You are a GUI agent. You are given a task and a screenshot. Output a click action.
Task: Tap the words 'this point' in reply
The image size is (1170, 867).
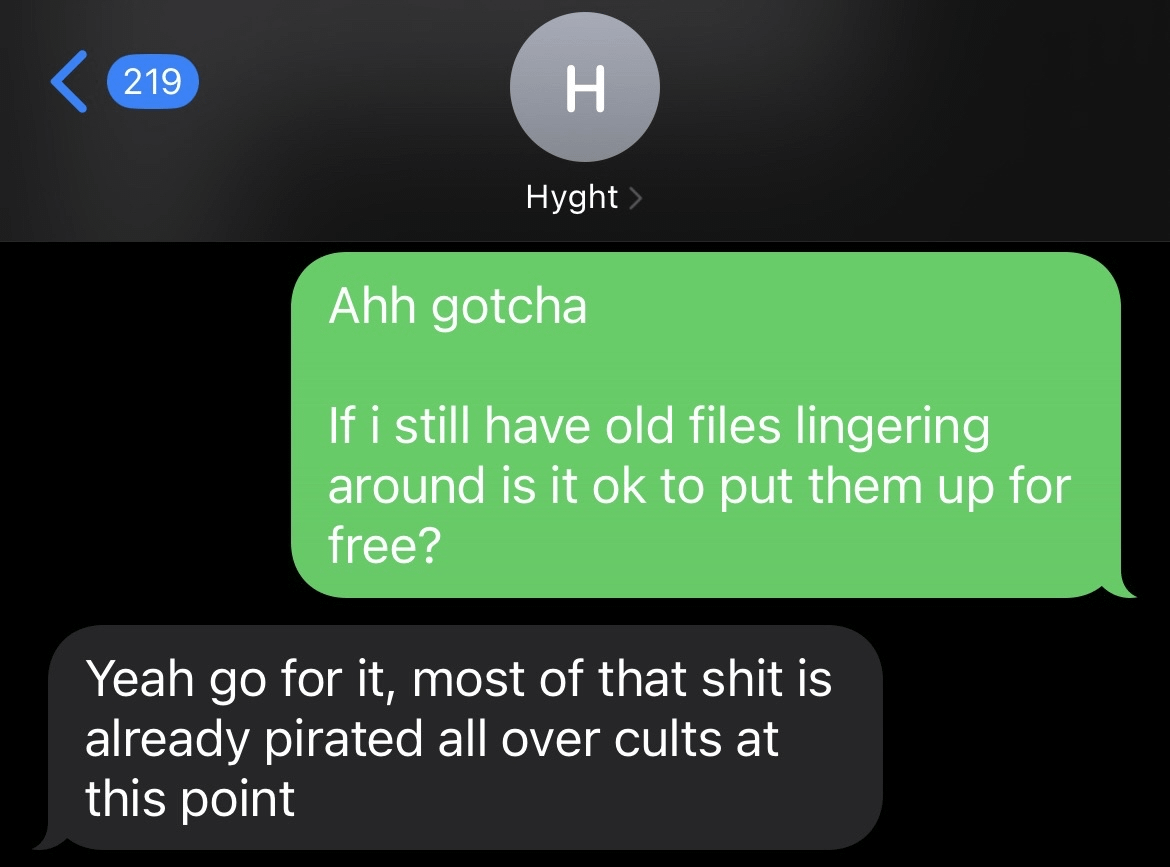190,800
